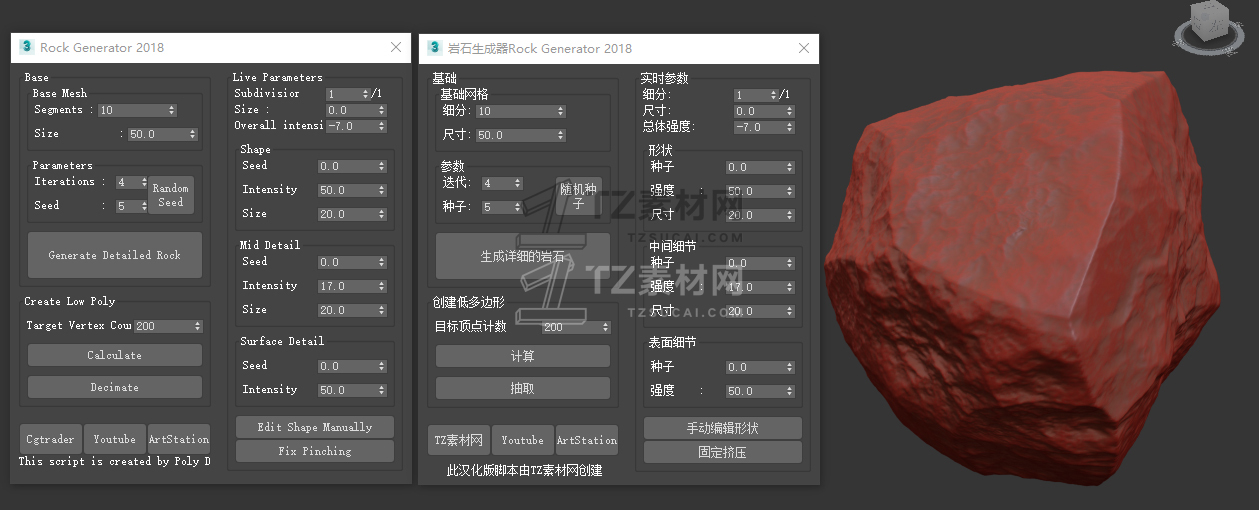Click Overall intensity field showing -7.0
This screenshot has width=1259, height=510.
(351, 126)
